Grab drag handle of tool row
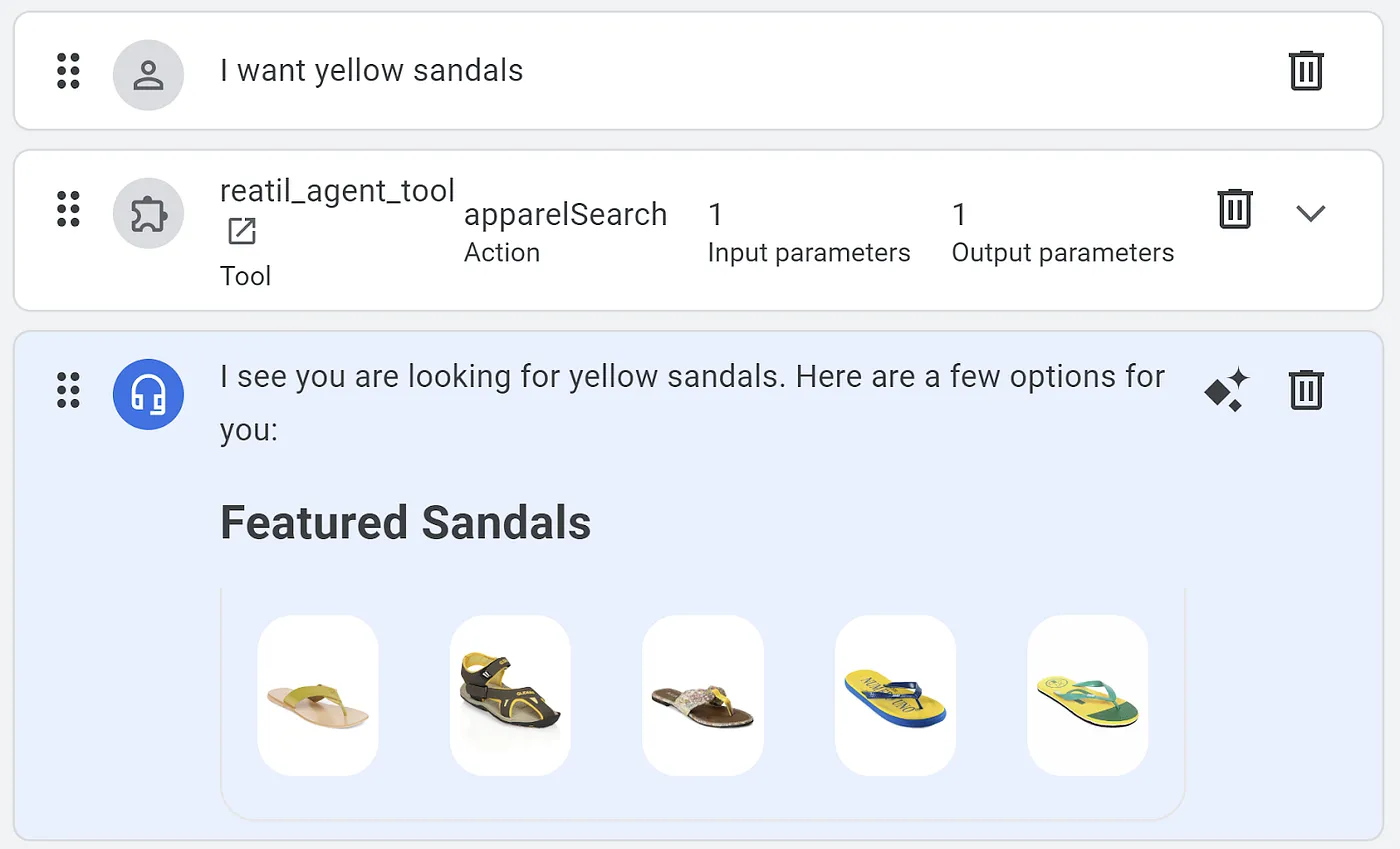Screen dimensions: 1400x849 68,208
